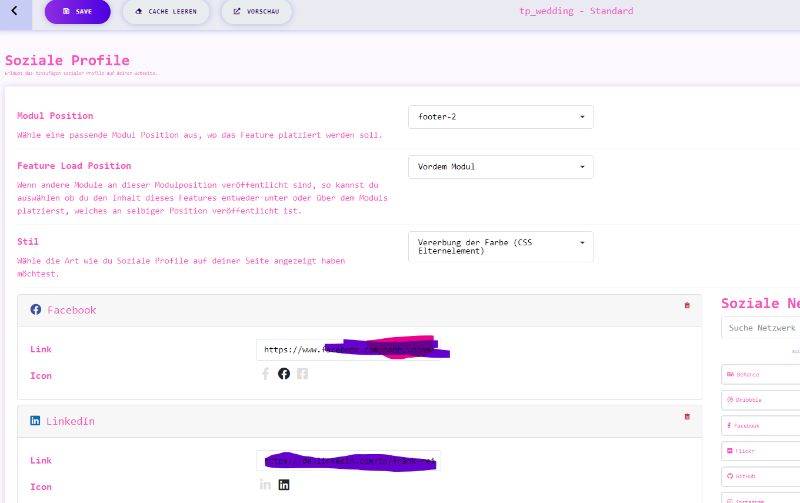Delete the Facebook profile with trash icon
The width and height of the screenshot is (800, 503).
(x=687, y=306)
